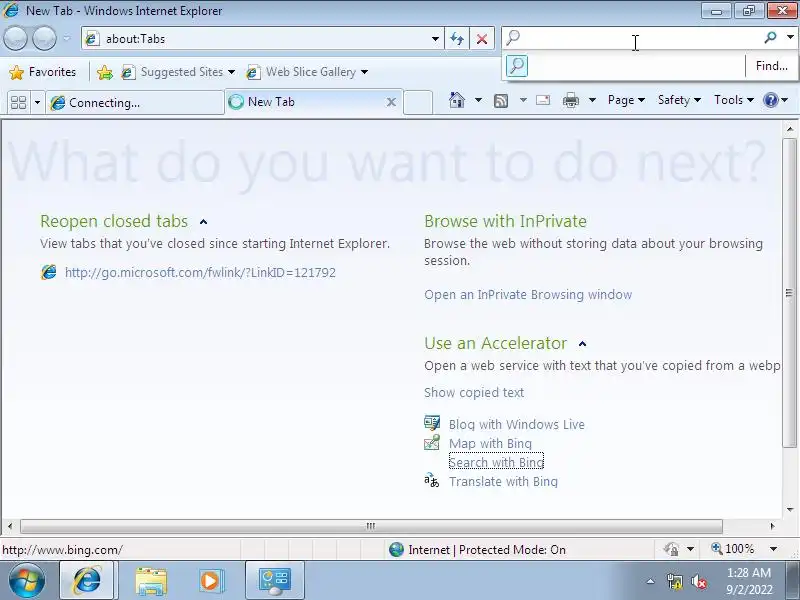The height and width of the screenshot is (600, 800).
Task: Open the Page menu
Action: click(626, 100)
